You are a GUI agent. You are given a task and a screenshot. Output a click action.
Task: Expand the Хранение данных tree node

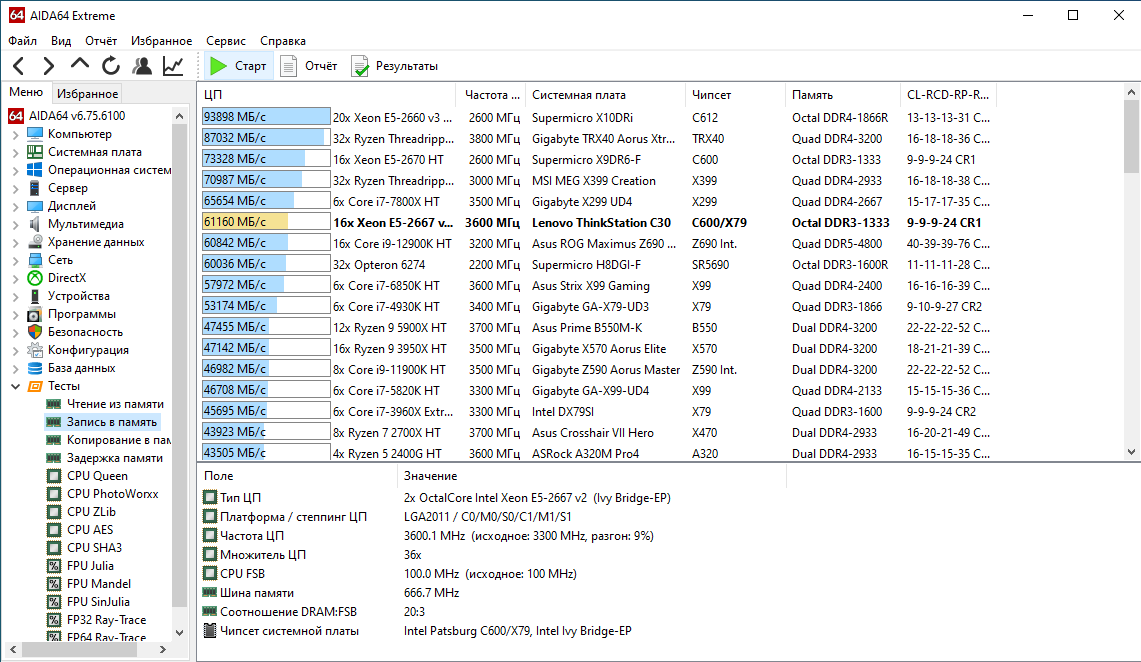(15, 242)
